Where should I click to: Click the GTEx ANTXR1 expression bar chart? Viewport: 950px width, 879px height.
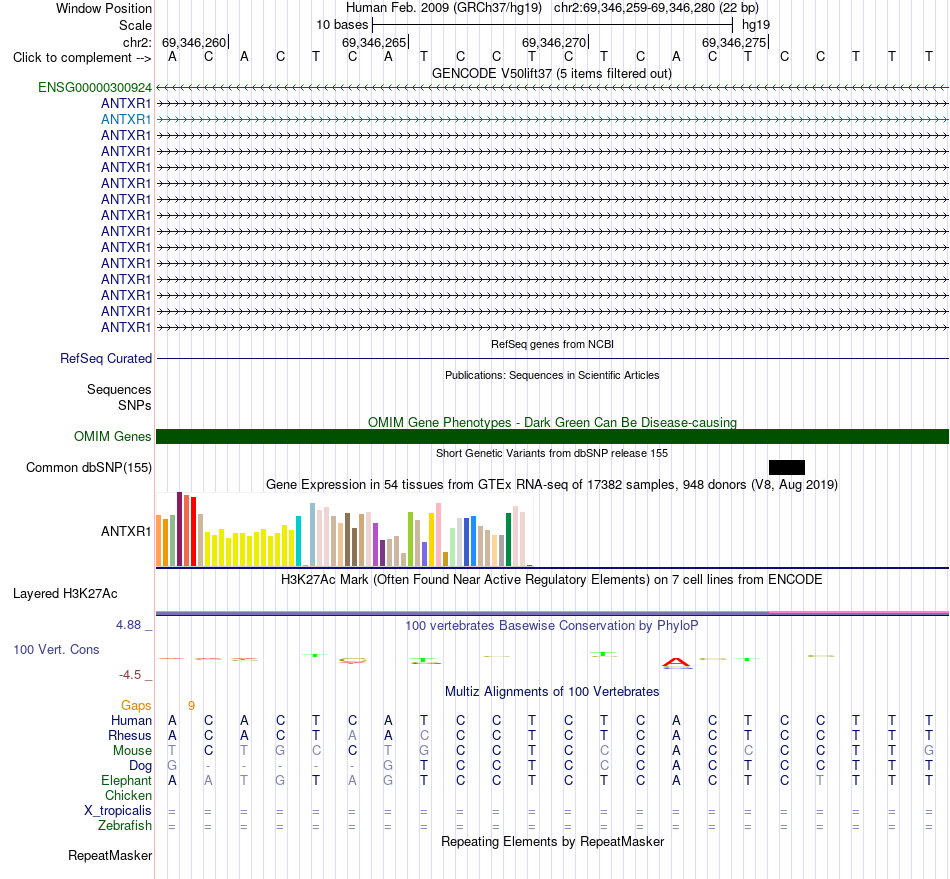coord(344,529)
